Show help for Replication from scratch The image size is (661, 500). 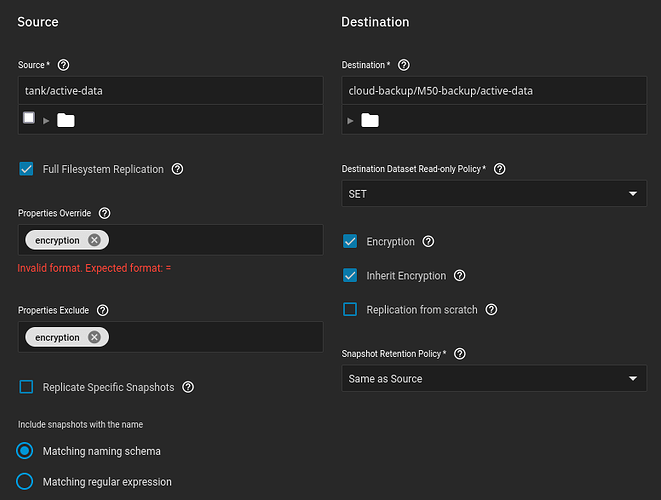491,310
